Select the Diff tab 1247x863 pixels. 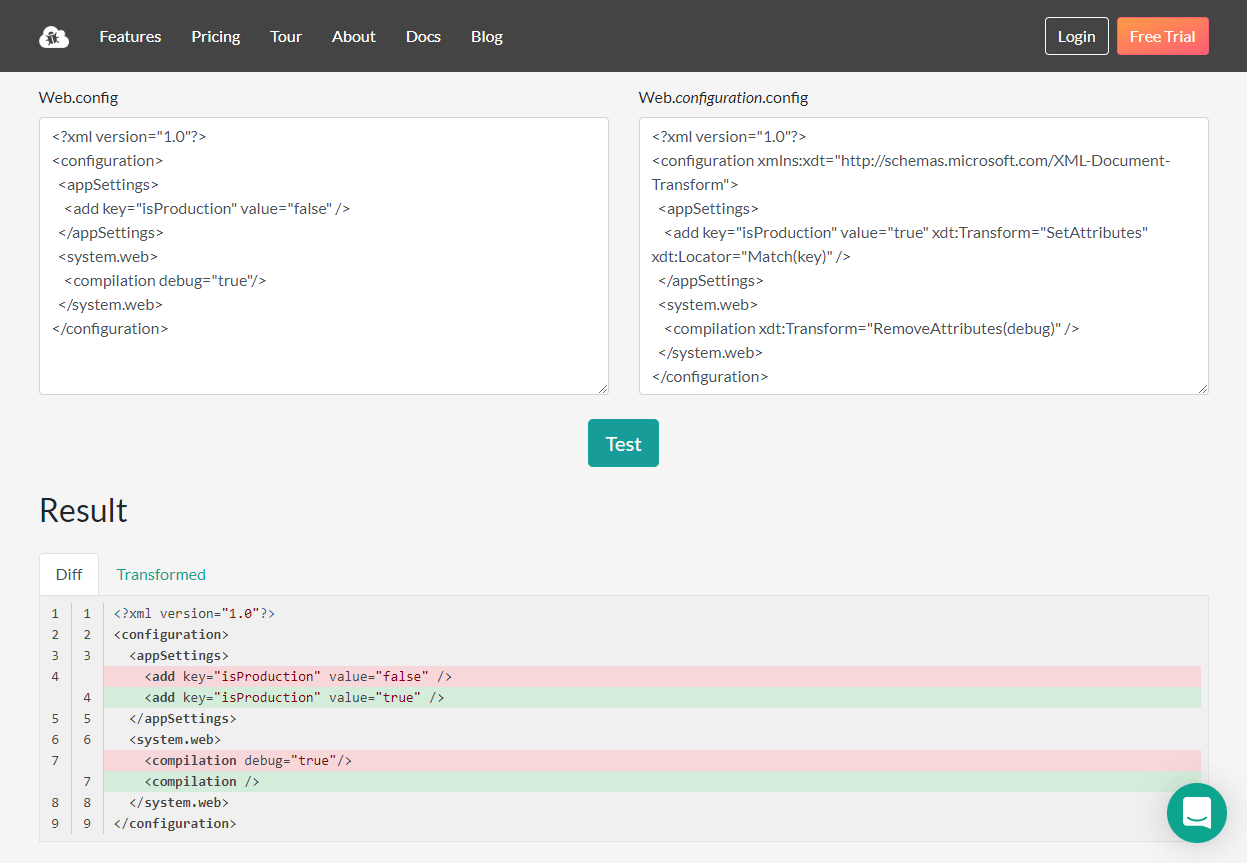(68, 574)
